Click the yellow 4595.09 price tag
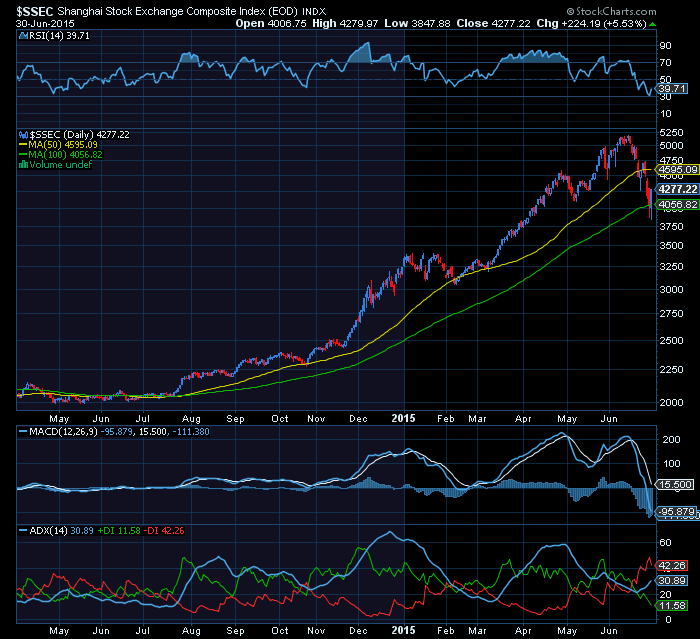This screenshot has height=639, width=700. pos(677,169)
